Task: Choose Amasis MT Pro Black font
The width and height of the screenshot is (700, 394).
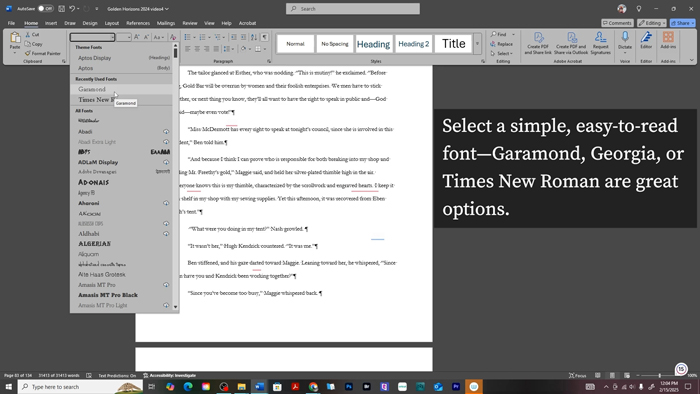Action: pyautogui.click(x=121, y=295)
